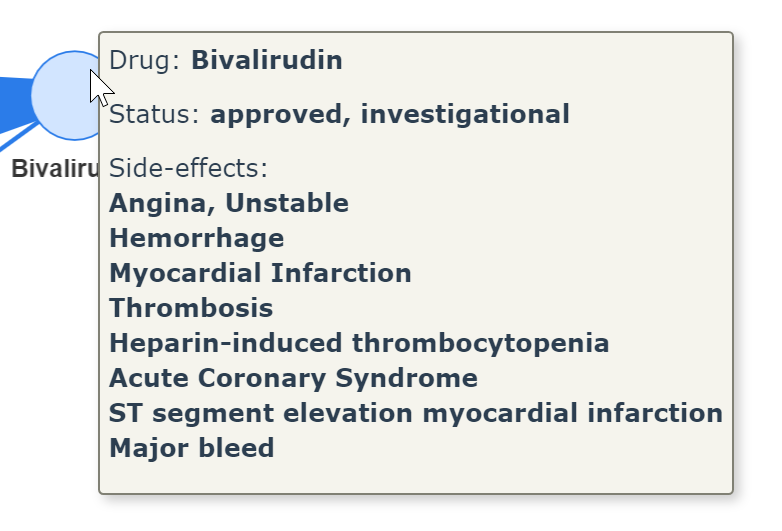Click the white canvas below the tooltip box
The height and width of the screenshot is (531, 782).
(x=416, y=515)
